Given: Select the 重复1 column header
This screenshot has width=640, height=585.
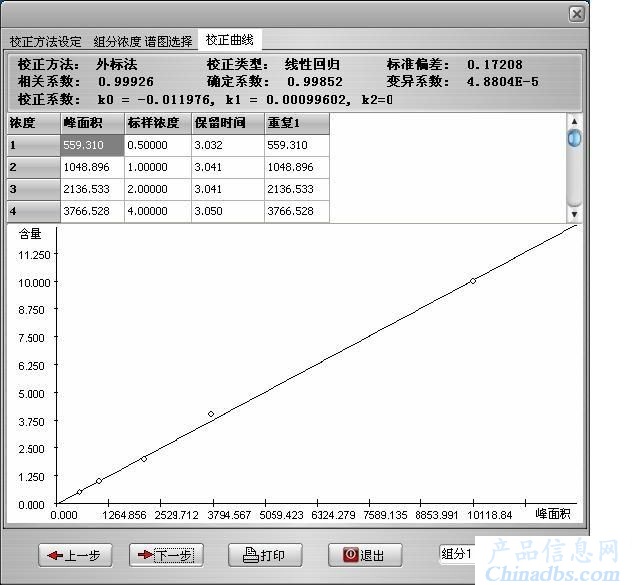Looking at the screenshot, I should pos(297,123).
